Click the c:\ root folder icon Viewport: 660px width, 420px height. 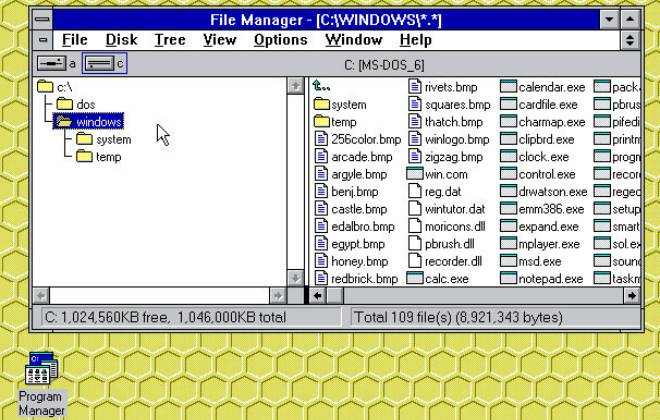coord(45,87)
